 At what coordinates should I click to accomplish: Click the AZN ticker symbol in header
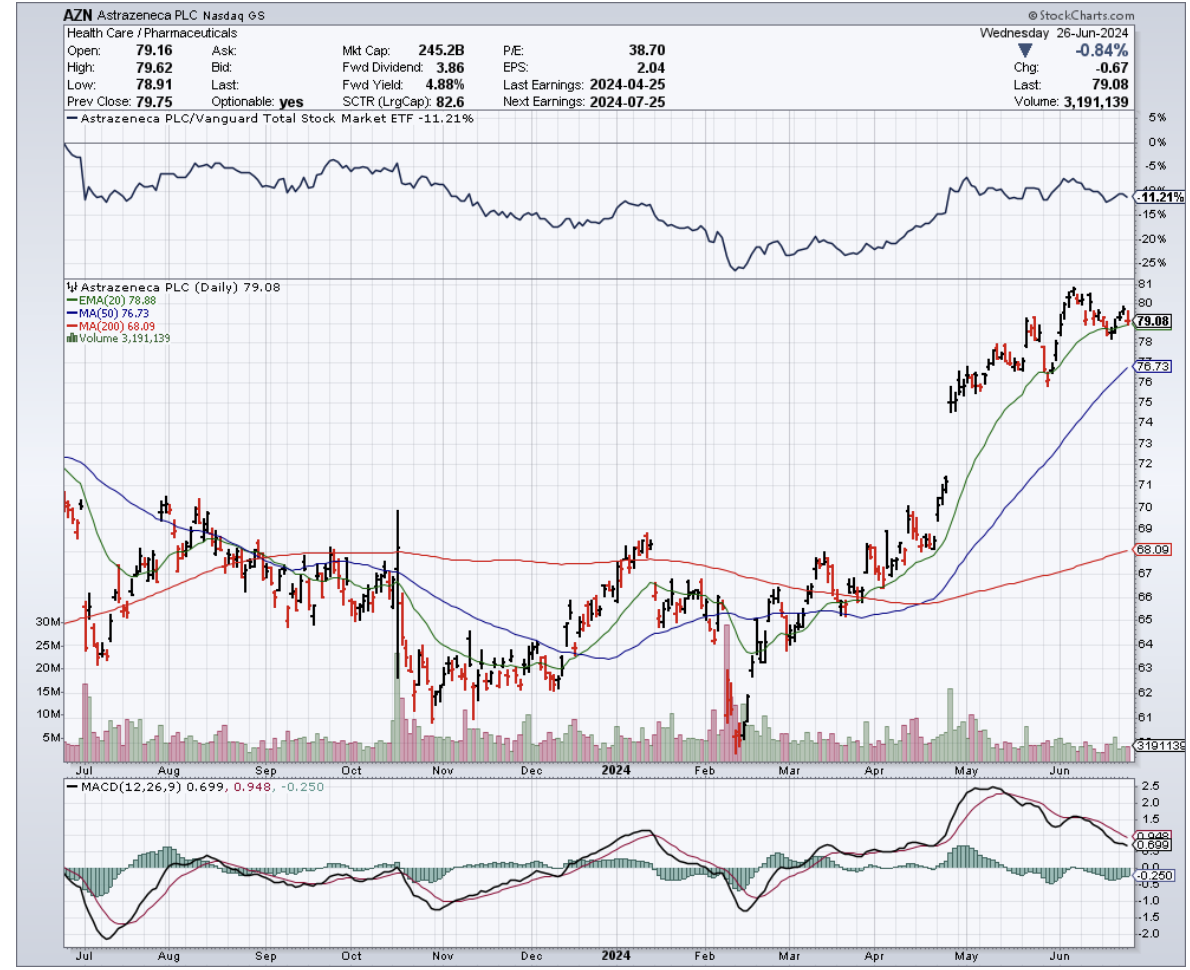pyautogui.click(x=80, y=16)
